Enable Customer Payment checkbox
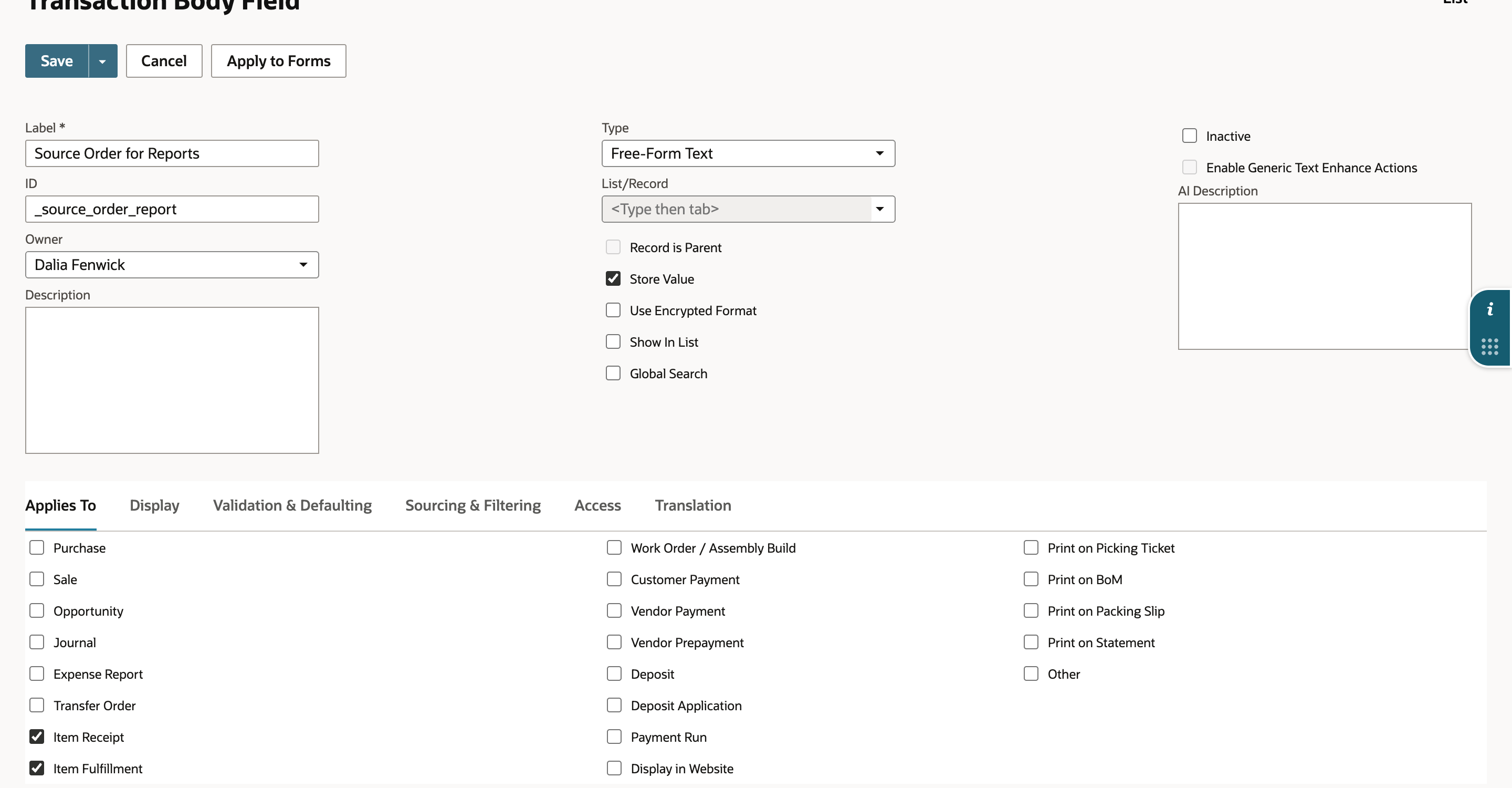This screenshot has height=788, width=1512. click(615, 579)
